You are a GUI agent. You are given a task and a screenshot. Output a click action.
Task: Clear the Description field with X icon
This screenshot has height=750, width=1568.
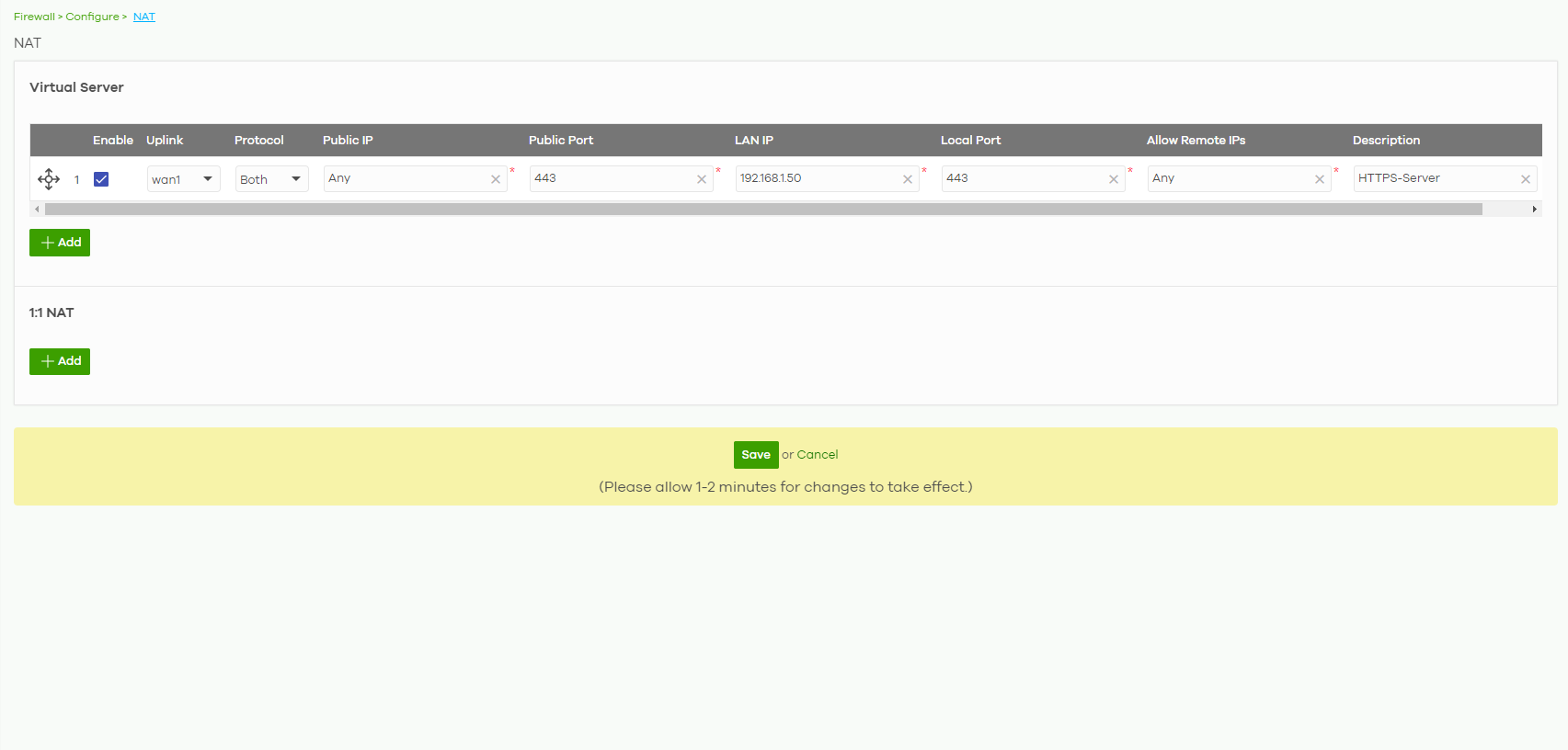pos(1526,179)
